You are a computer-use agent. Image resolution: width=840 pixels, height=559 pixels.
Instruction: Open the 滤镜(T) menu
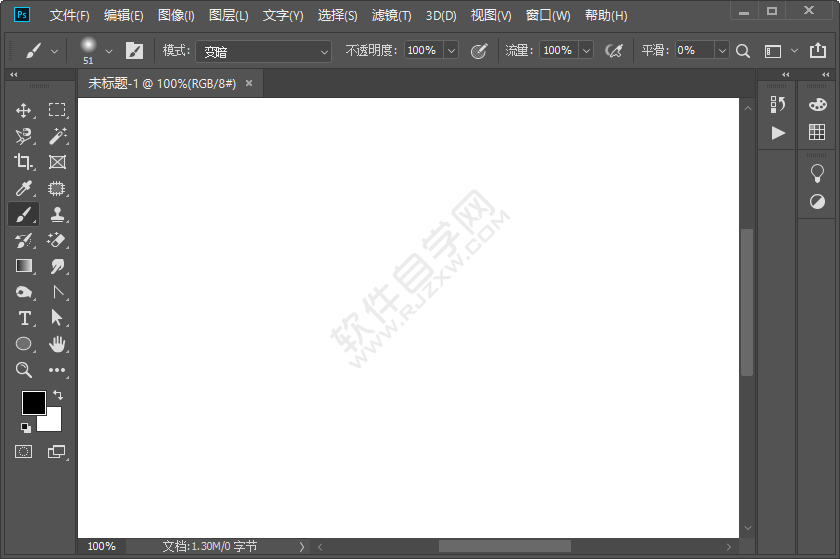(392, 16)
